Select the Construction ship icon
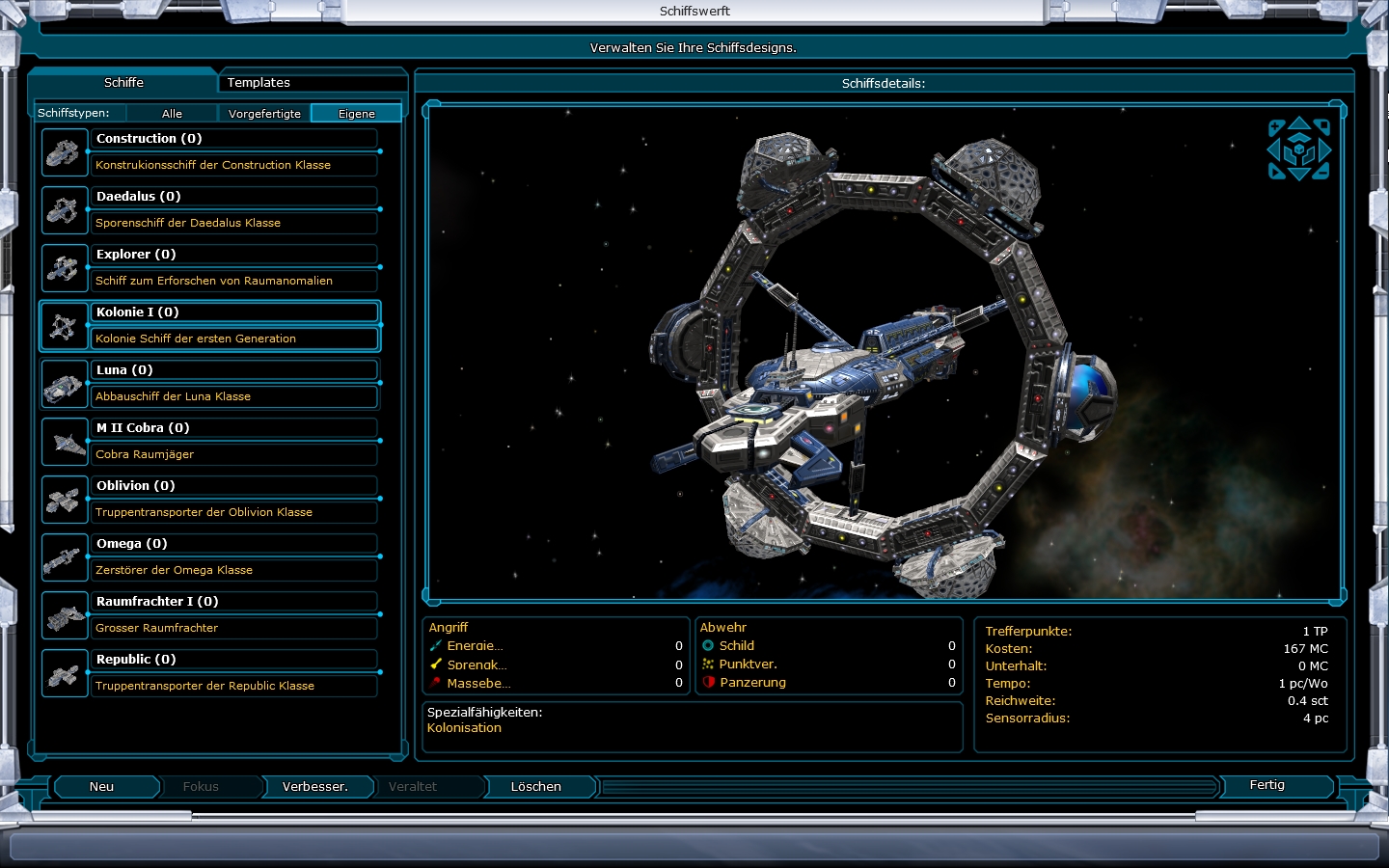Image resolution: width=1389 pixels, height=868 pixels. [64, 152]
